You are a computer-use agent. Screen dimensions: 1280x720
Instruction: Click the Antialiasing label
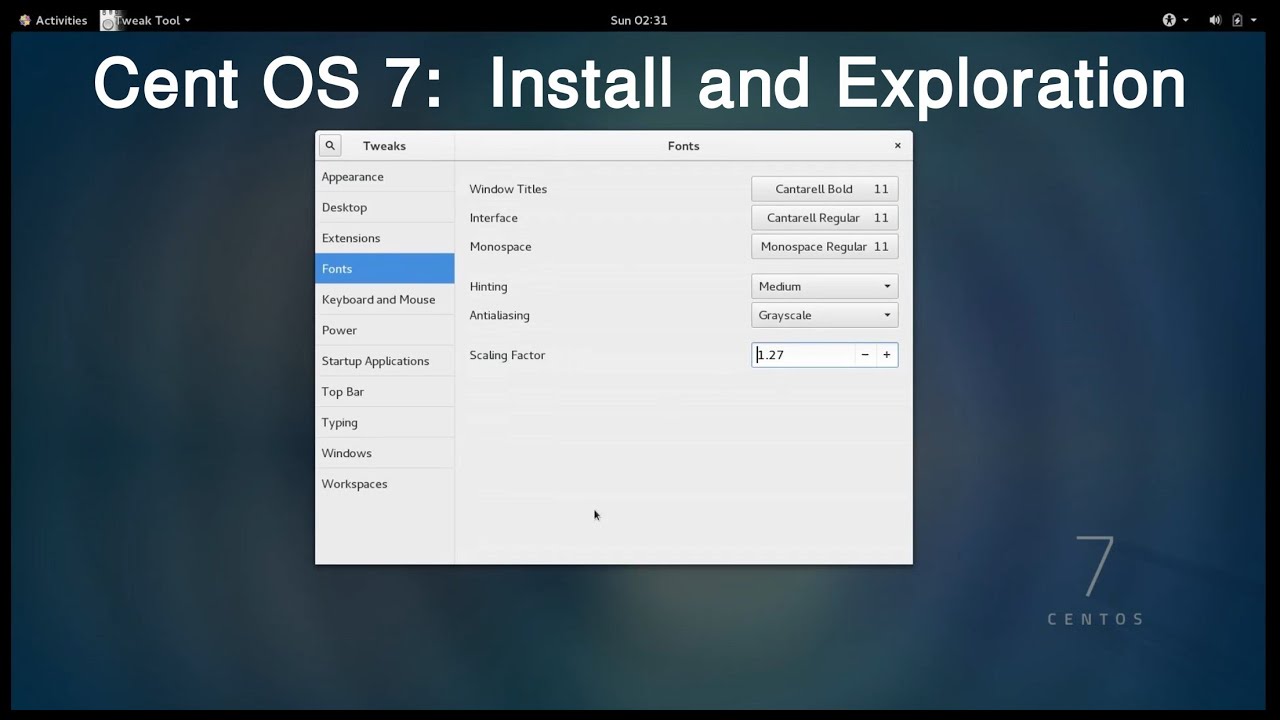499,315
